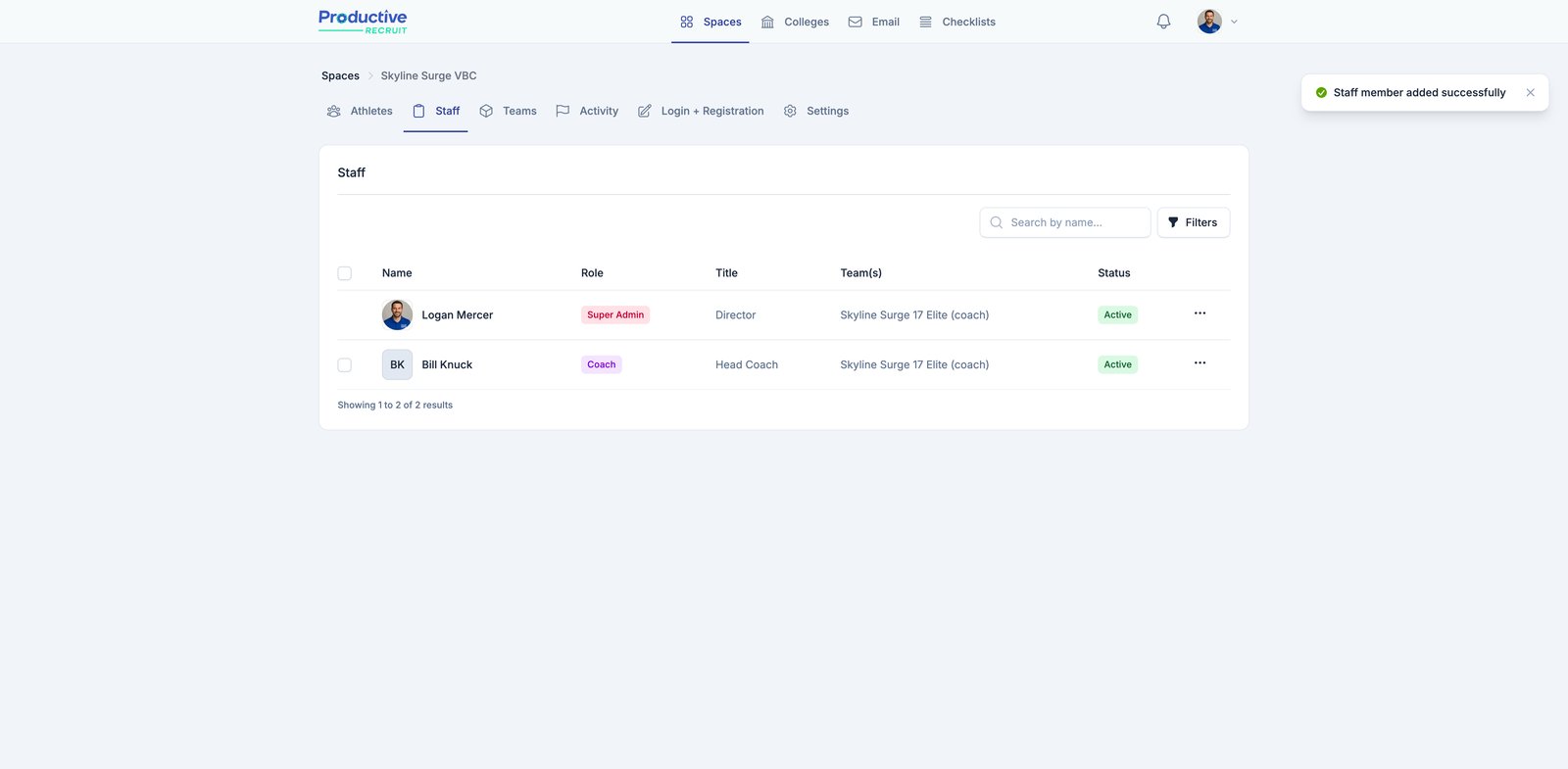
Task: Click the green success checkmark icon
Action: click(x=1321, y=93)
